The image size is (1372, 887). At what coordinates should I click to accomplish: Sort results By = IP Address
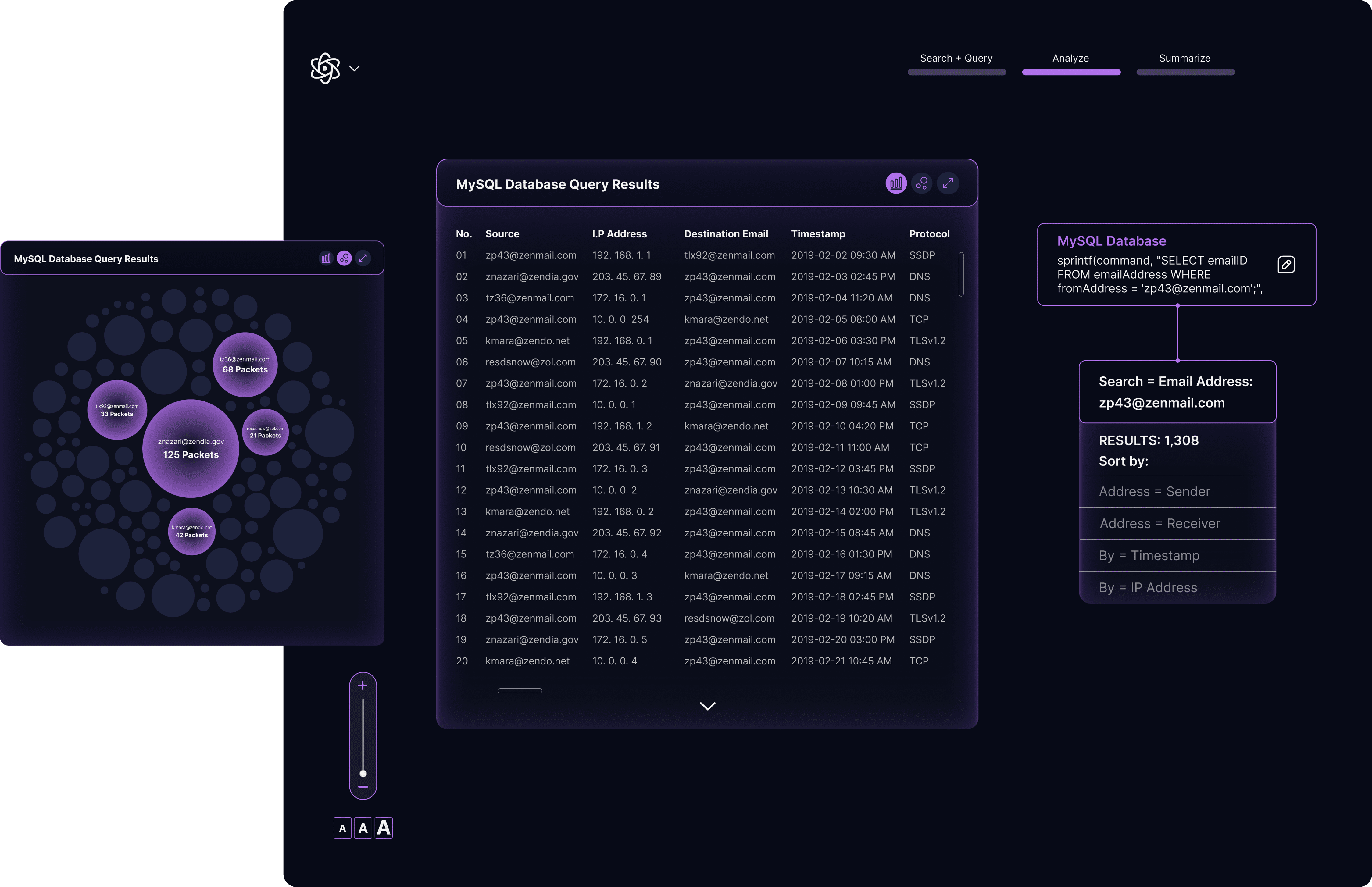pyautogui.click(x=1177, y=587)
